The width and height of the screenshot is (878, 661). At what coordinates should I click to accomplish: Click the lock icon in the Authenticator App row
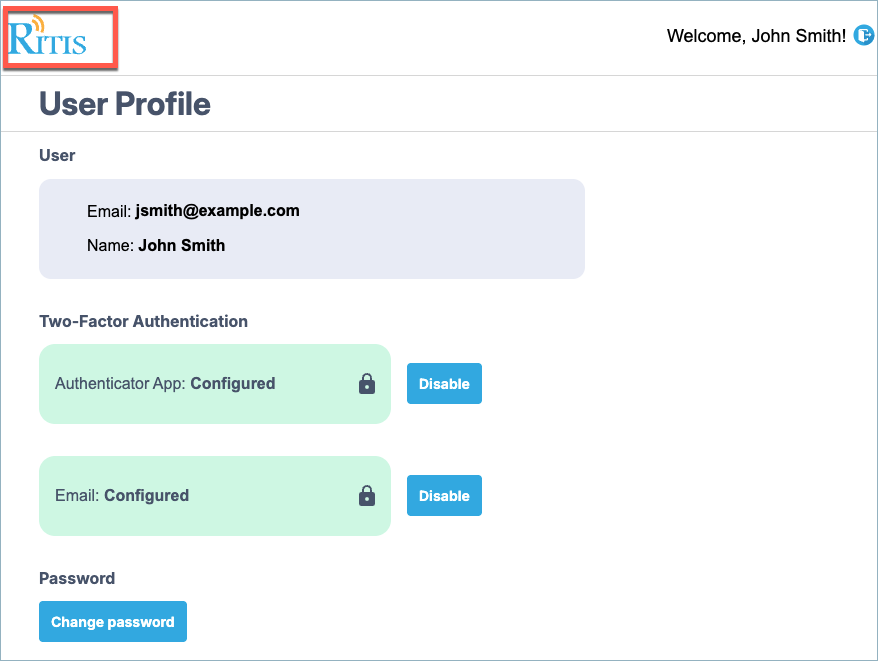tap(367, 384)
